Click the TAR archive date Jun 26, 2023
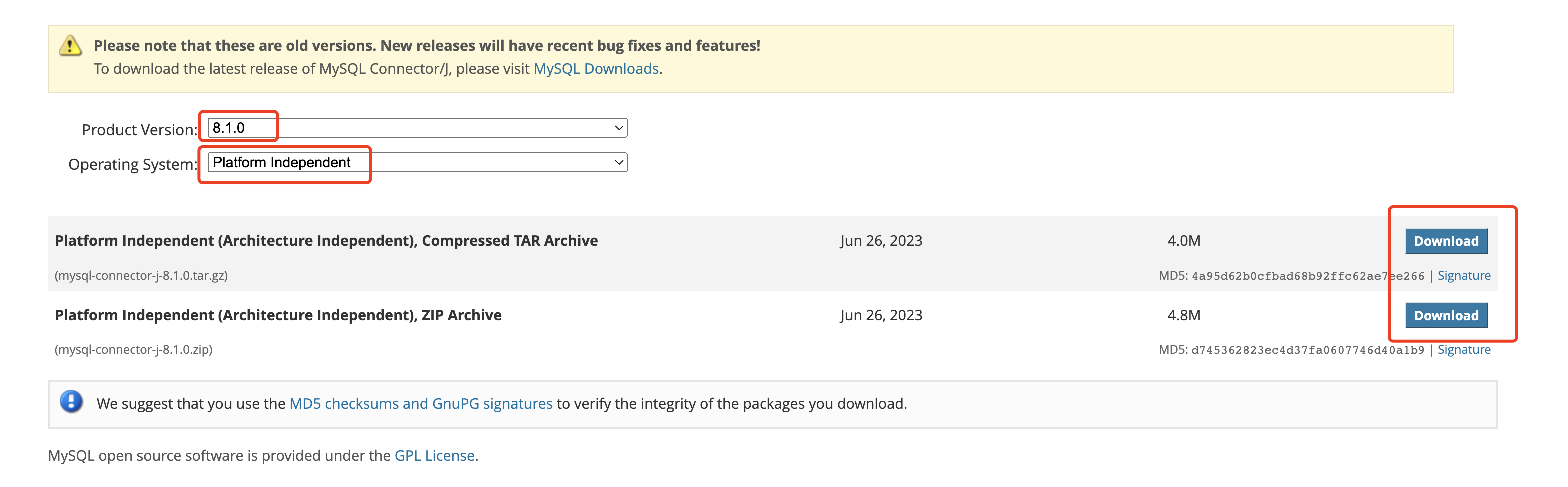Viewport: 1568px width, 487px height. 881,241
